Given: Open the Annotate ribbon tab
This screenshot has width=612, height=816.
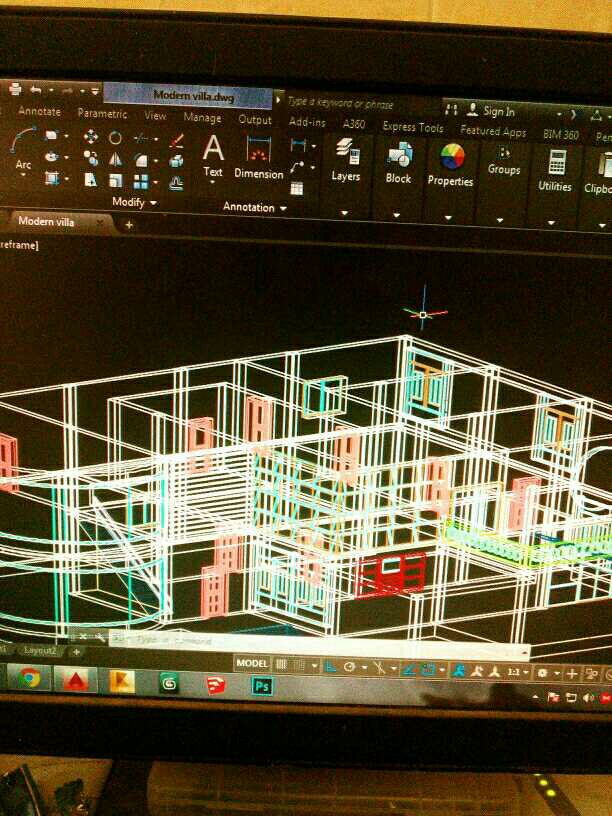Looking at the screenshot, I should click(x=40, y=111).
